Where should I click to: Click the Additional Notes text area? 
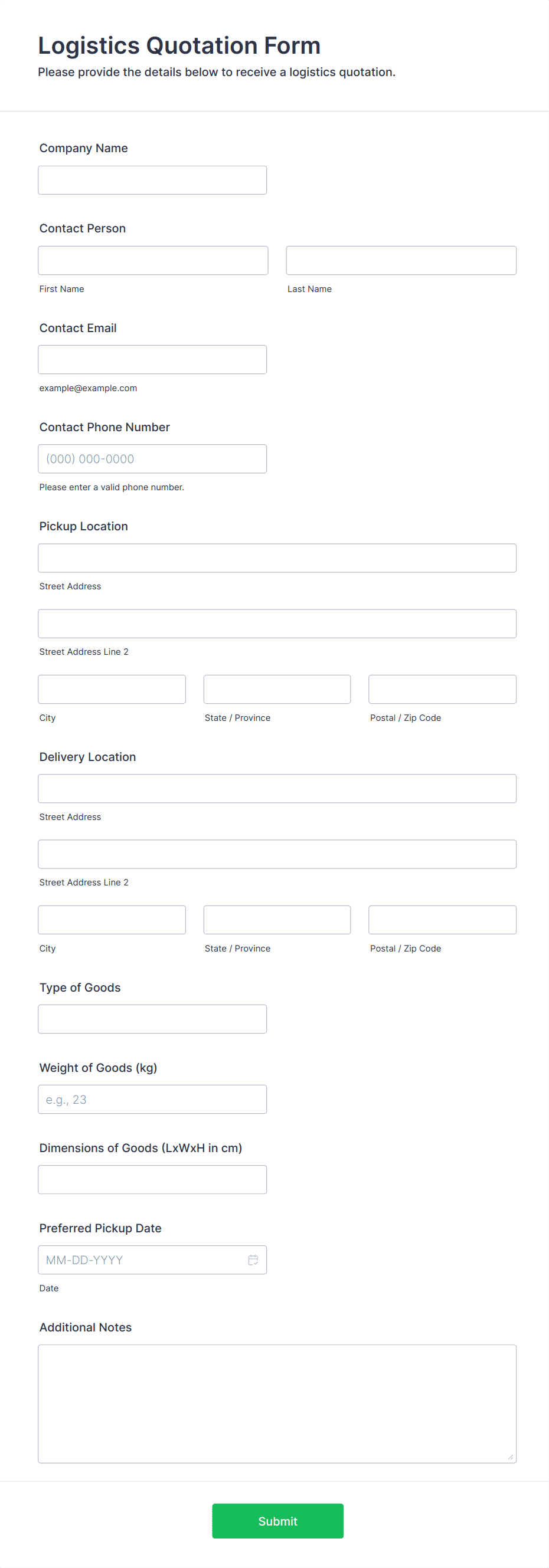(277, 1403)
